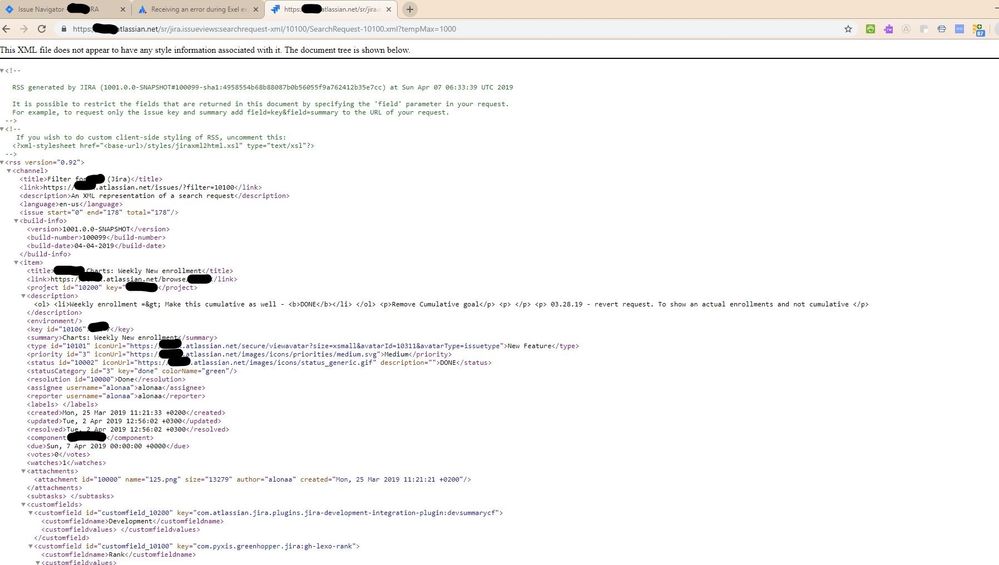The image size is (999, 565).
Task: Click the project id="10200" line
Action: [111, 287]
